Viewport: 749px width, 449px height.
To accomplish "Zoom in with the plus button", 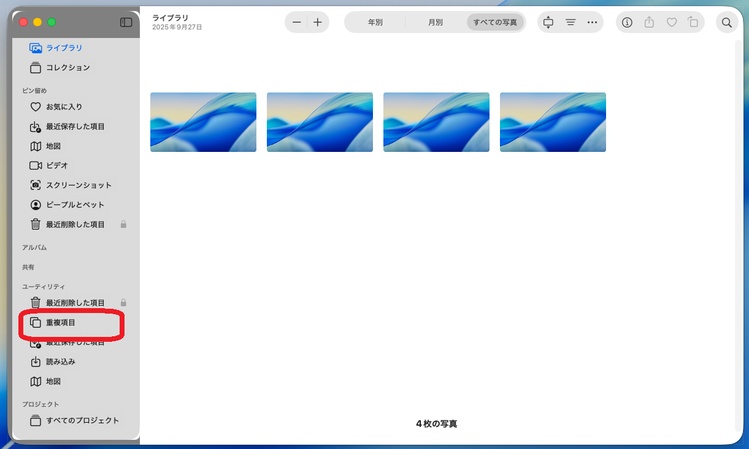I will click(318, 22).
